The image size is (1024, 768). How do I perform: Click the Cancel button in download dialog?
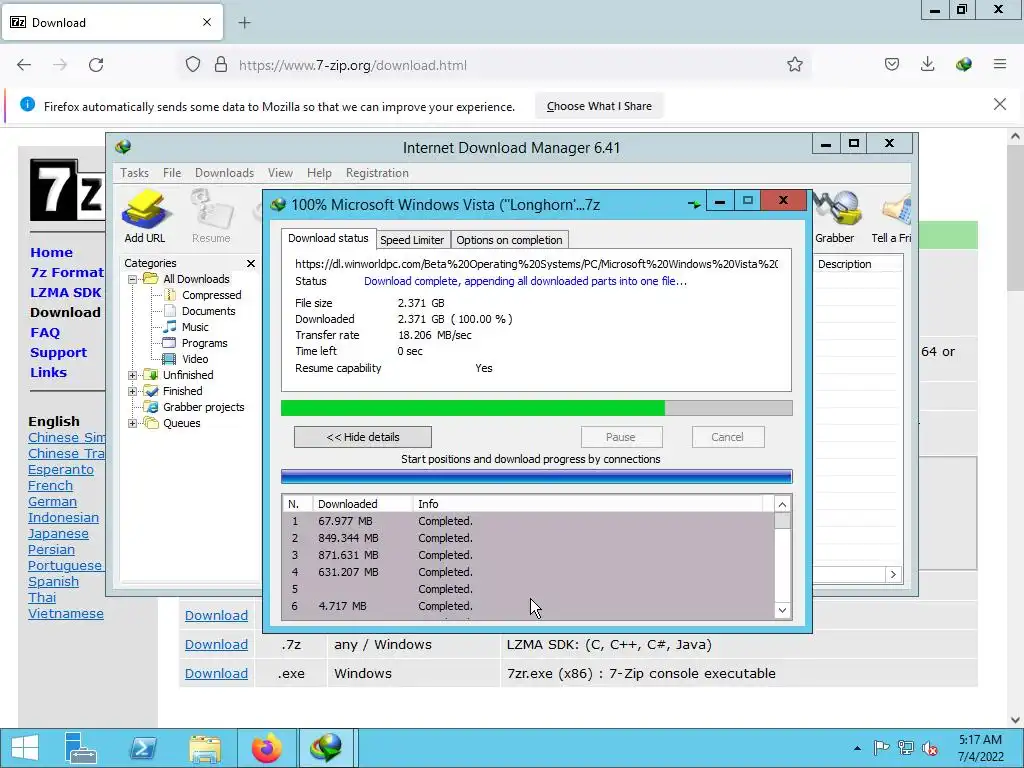click(728, 437)
